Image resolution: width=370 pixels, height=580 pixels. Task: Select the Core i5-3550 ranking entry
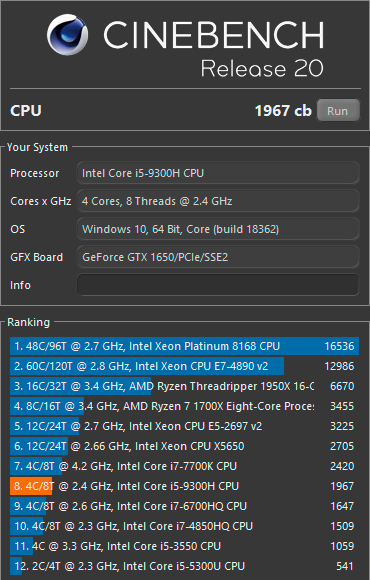pos(184,546)
